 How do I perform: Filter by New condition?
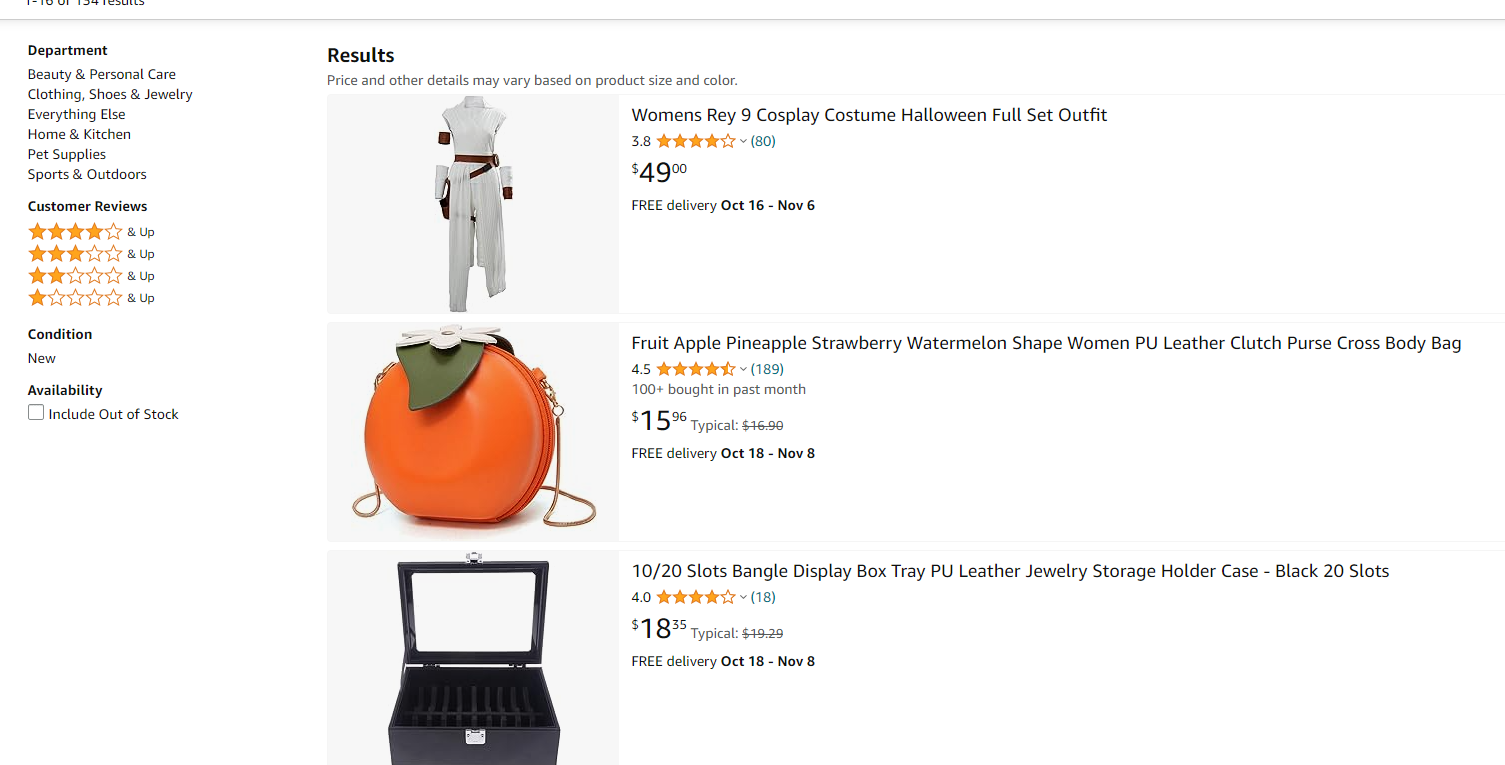coord(42,358)
